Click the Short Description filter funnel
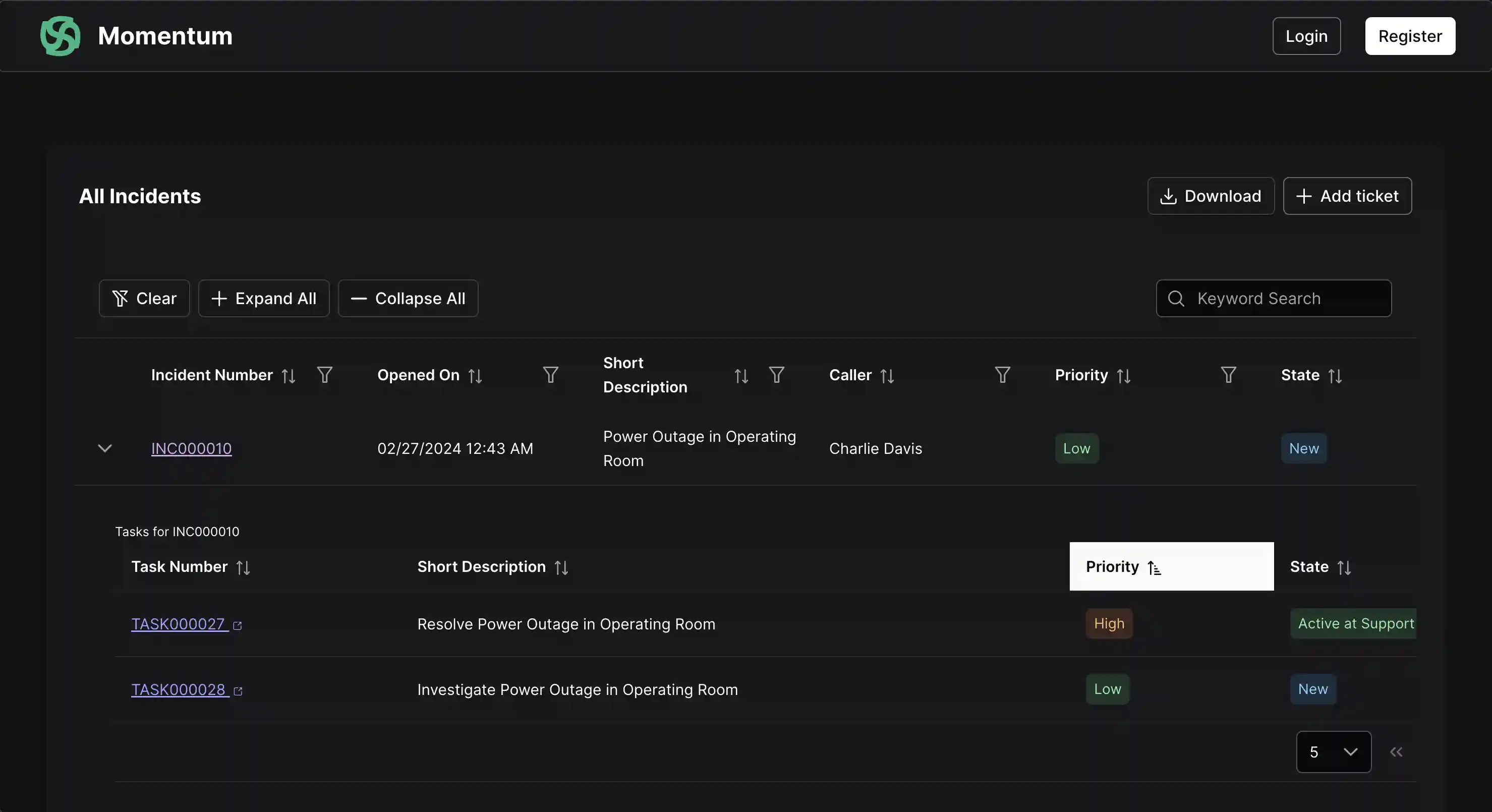 click(x=777, y=375)
